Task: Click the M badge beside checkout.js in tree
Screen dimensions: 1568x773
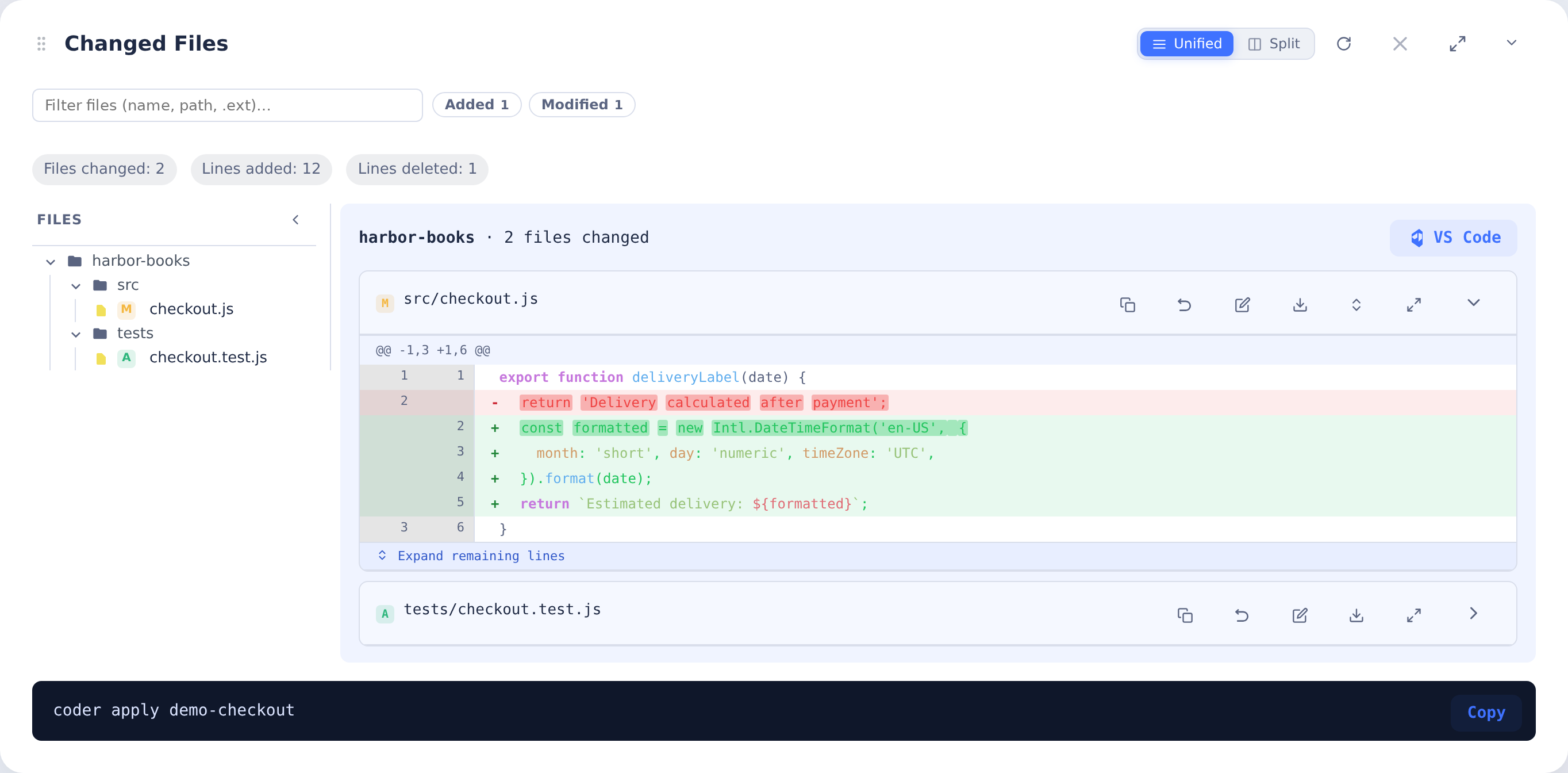Action: pos(126,309)
